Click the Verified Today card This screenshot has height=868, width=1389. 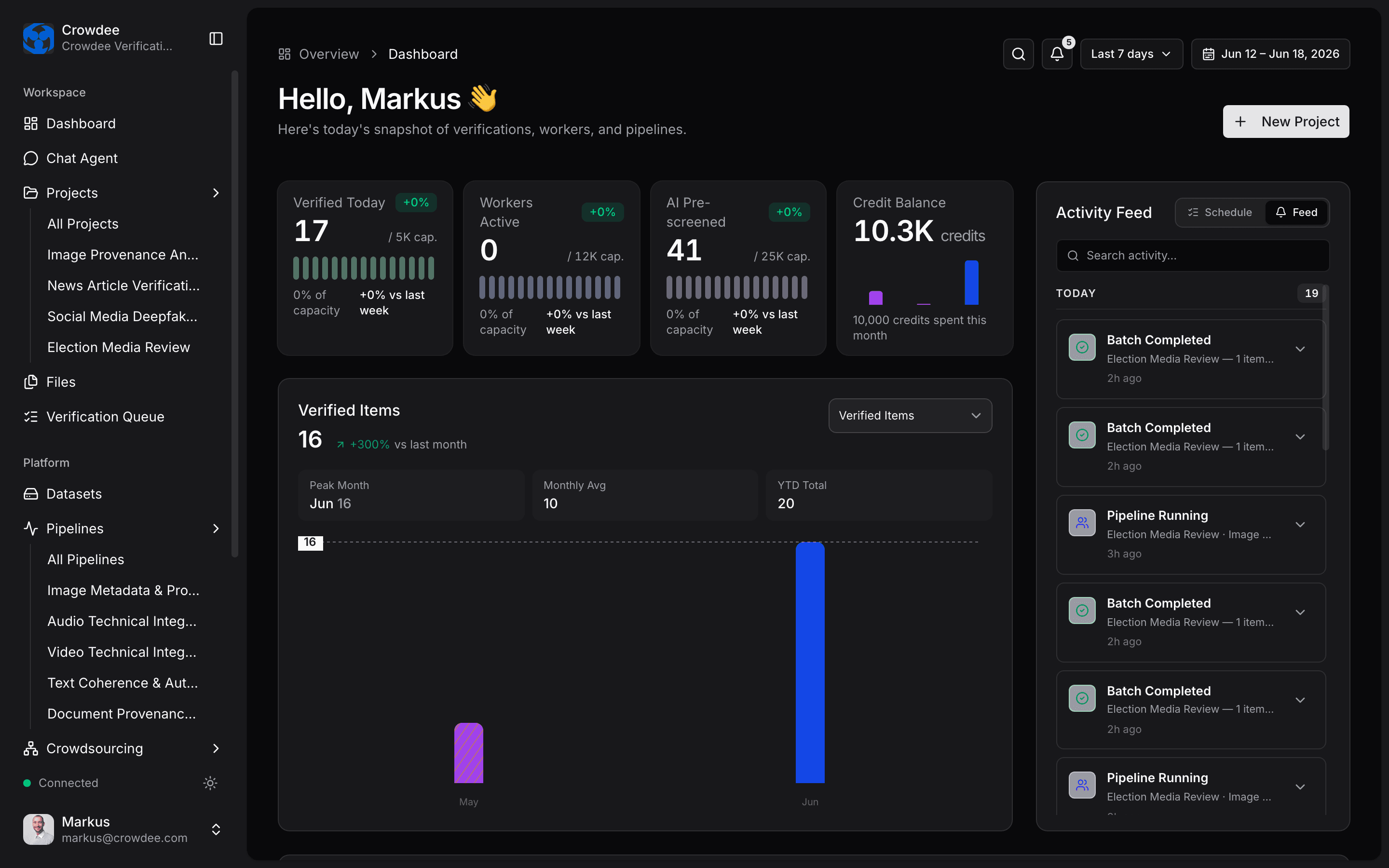(x=365, y=268)
